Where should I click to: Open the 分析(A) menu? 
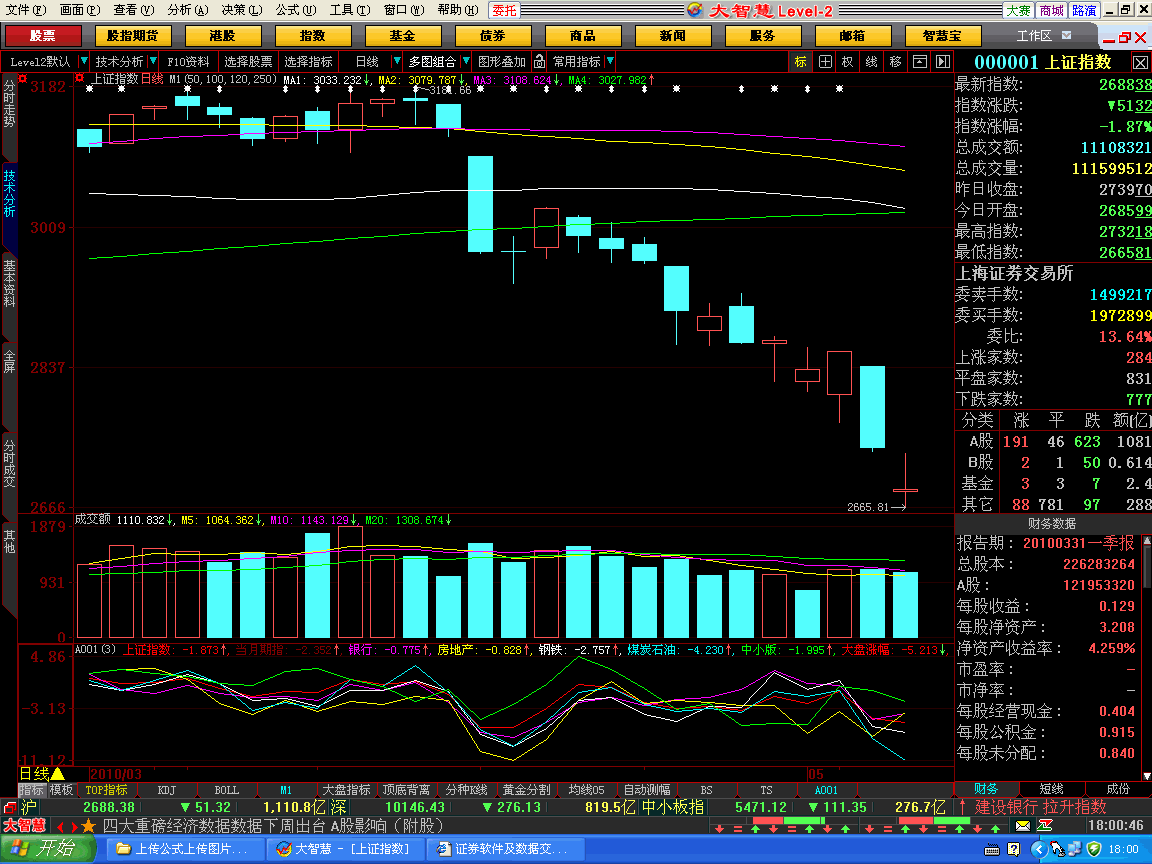pyautogui.click(x=188, y=10)
